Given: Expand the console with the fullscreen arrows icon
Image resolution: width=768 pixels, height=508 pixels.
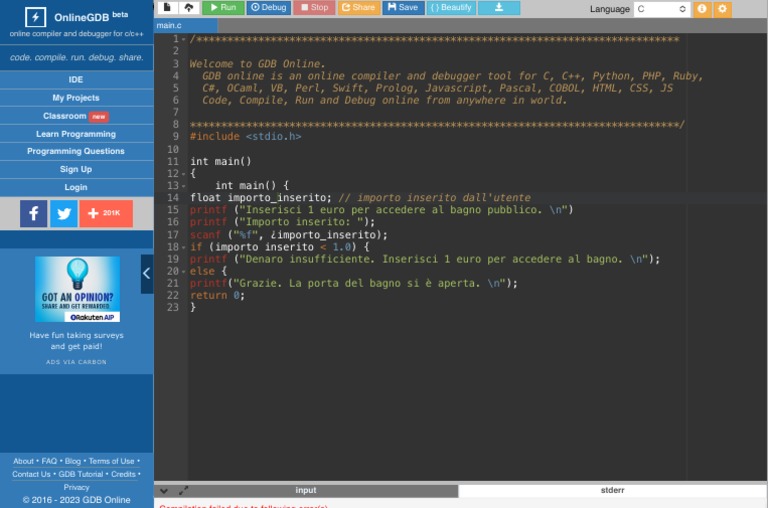Looking at the screenshot, I should (183, 491).
